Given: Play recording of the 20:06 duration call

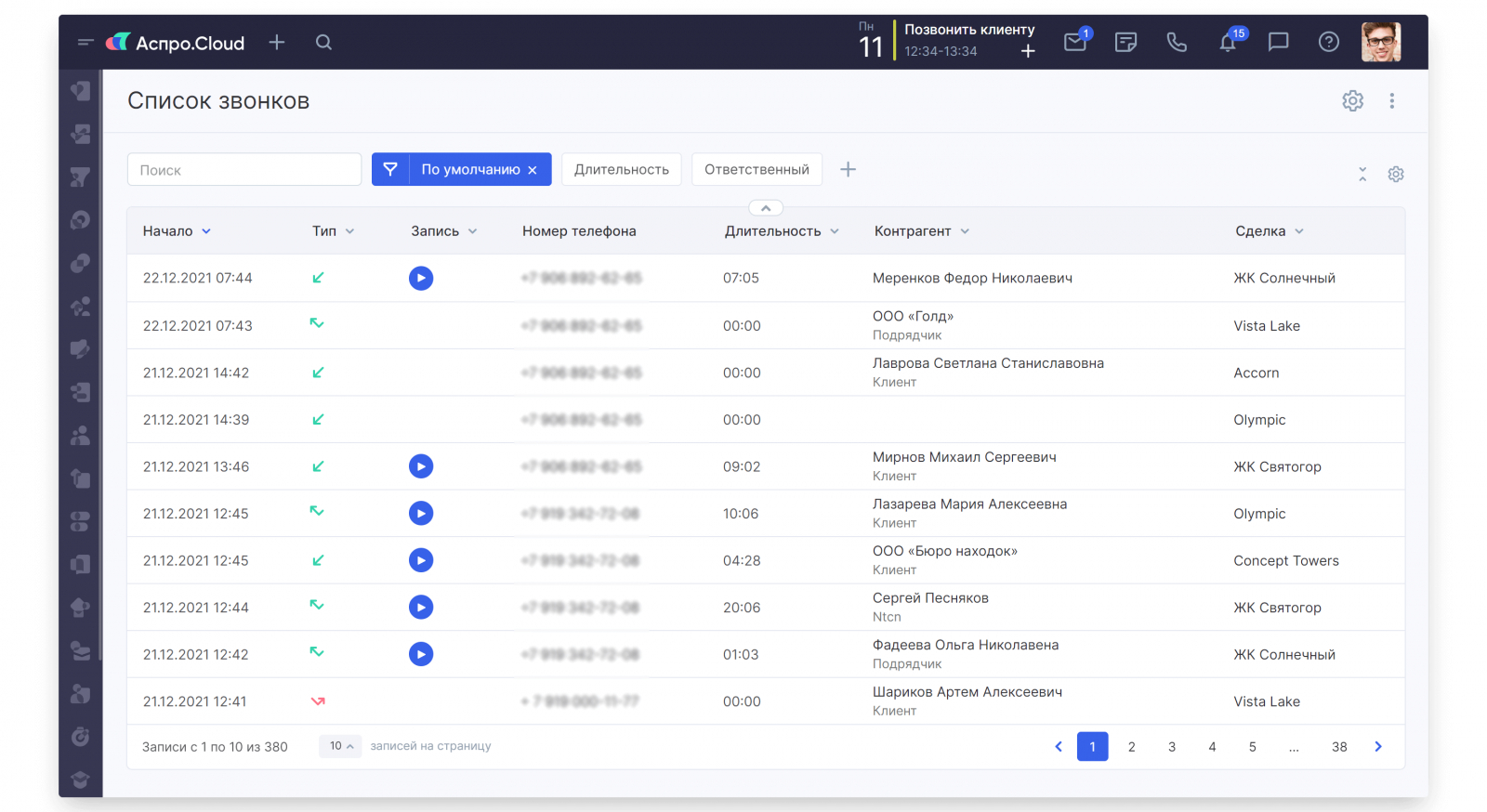Looking at the screenshot, I should (421, 608).
